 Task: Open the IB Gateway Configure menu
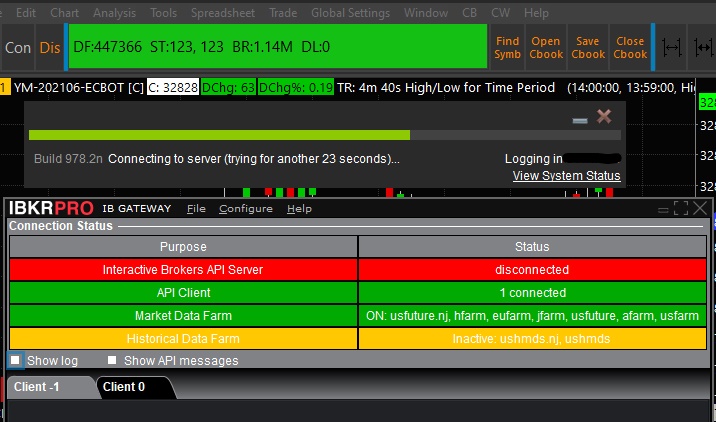[x=246, y=209]
